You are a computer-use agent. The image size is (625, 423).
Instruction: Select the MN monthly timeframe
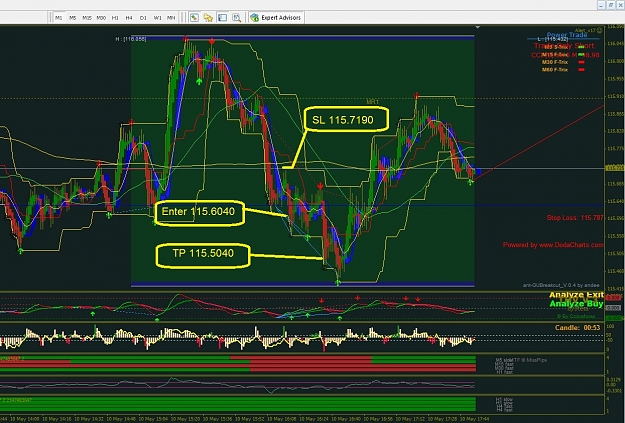point(171,18)
